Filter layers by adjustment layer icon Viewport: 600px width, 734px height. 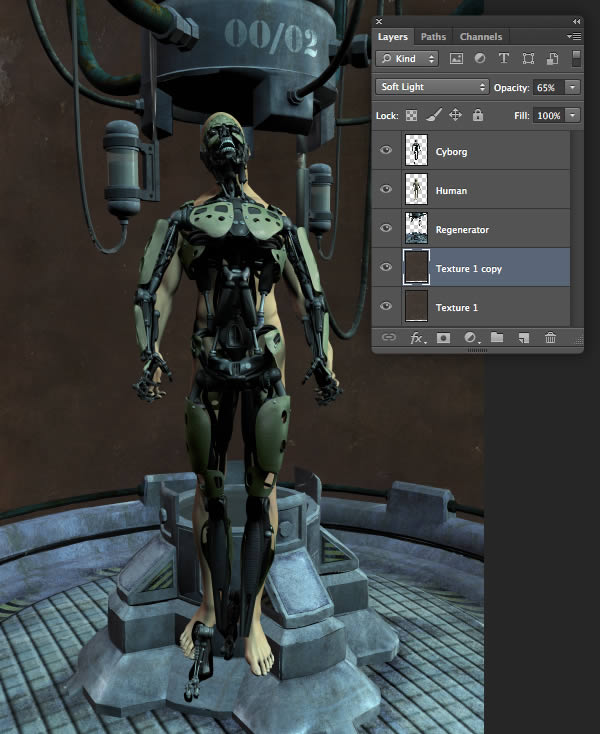480,59
